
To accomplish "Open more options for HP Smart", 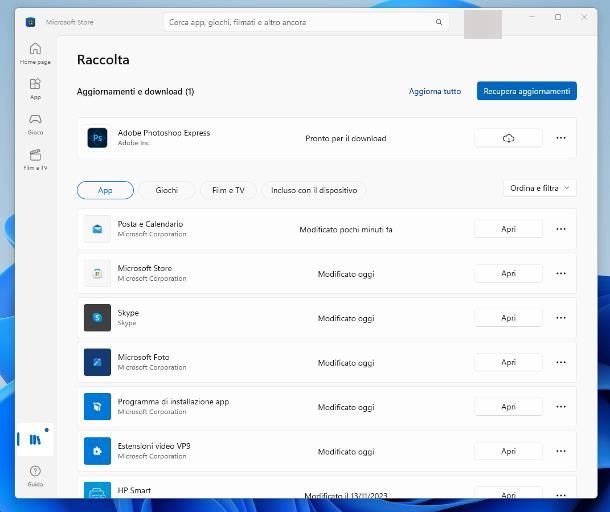I will [x=561, y=495].
